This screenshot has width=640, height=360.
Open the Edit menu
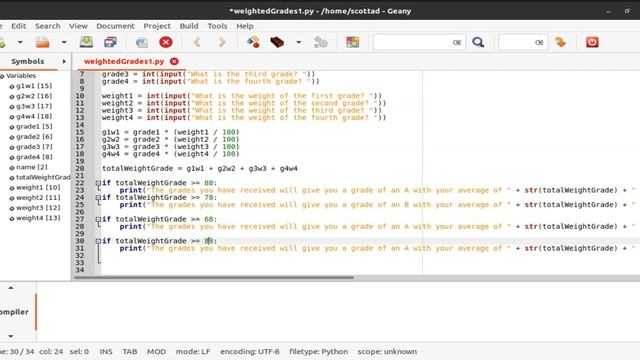point(18,26)
